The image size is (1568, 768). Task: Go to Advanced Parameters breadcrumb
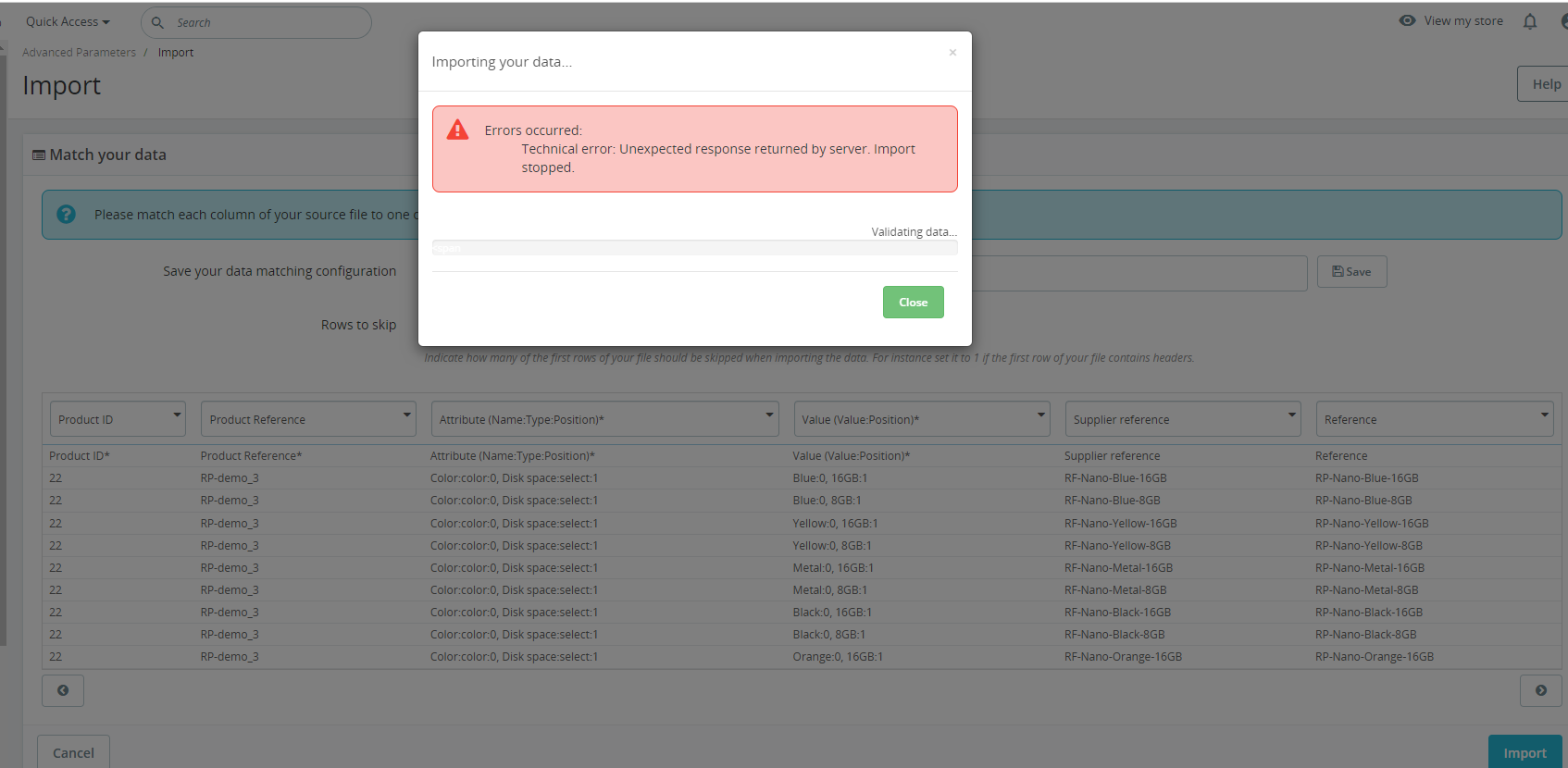(79, 53)
